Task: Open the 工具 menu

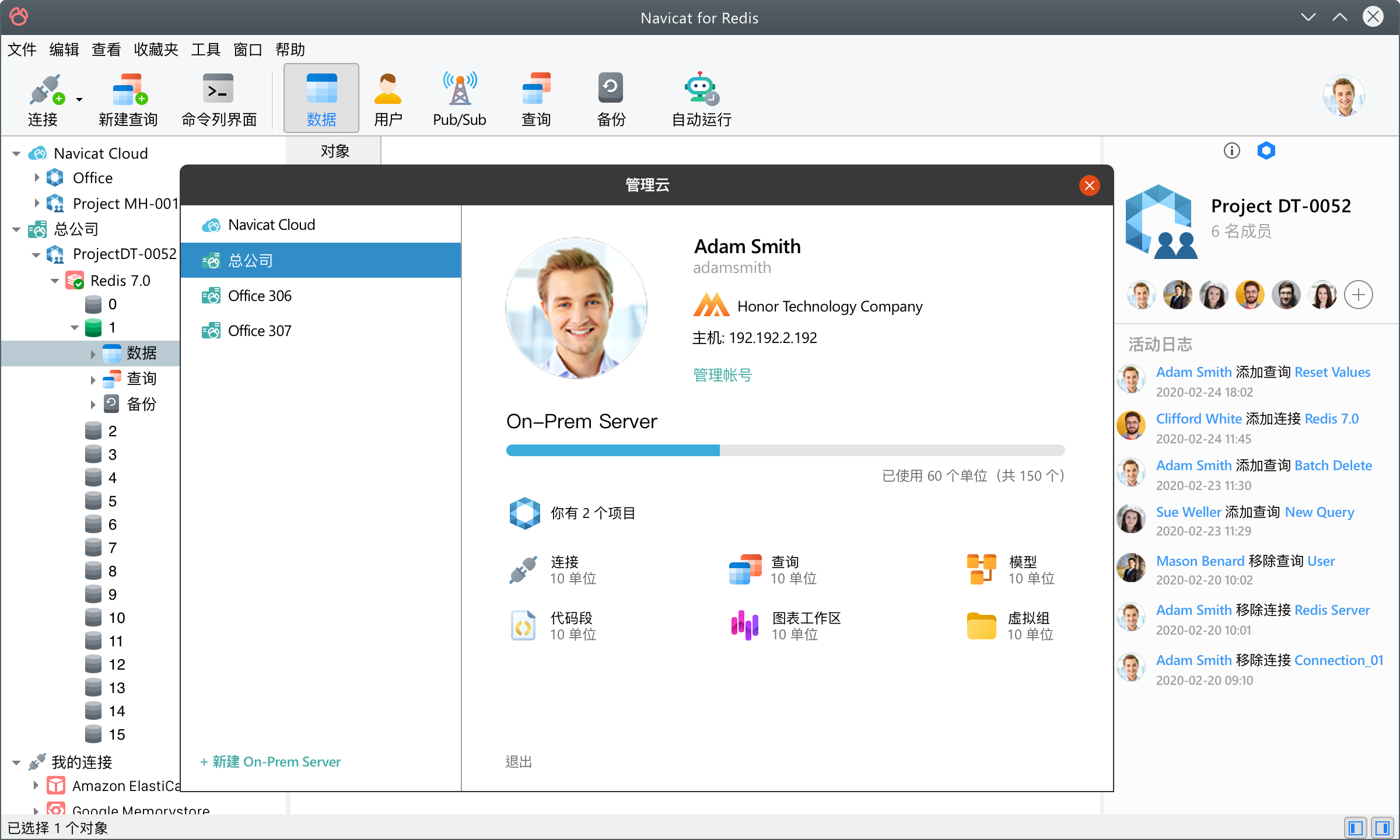Action: tap(206, 50)
